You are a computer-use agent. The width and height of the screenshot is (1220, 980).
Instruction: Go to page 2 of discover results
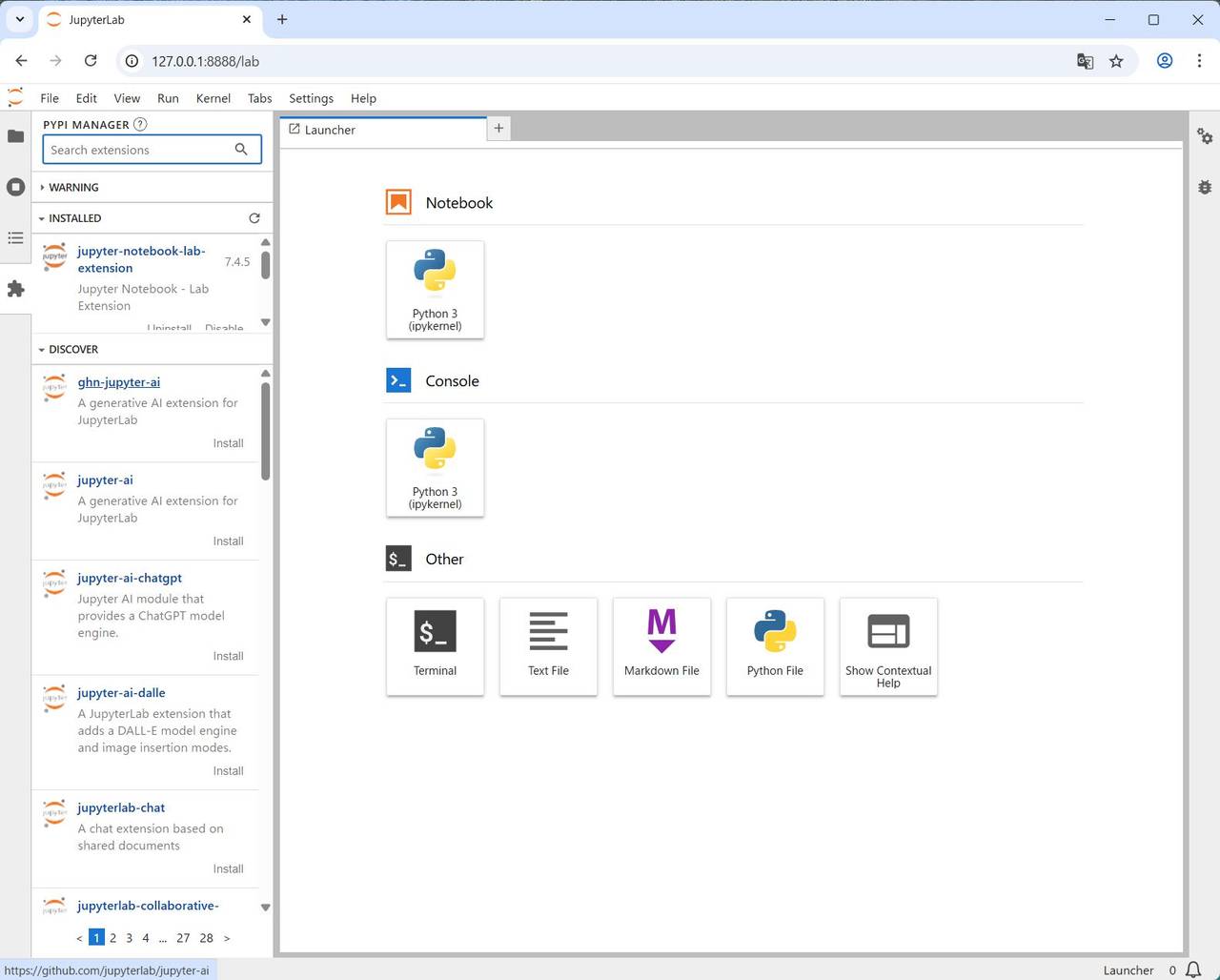(x=112, y=938)
